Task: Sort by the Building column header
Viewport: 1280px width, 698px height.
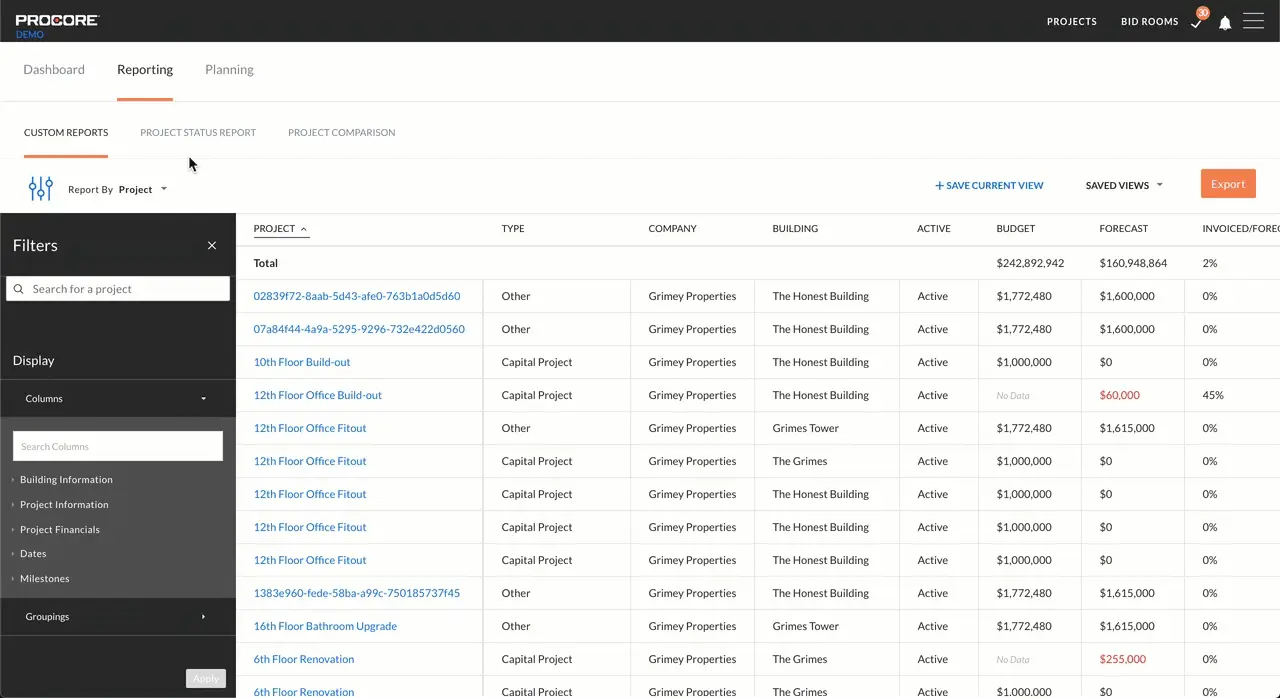Action: click(x=795, y=229)
